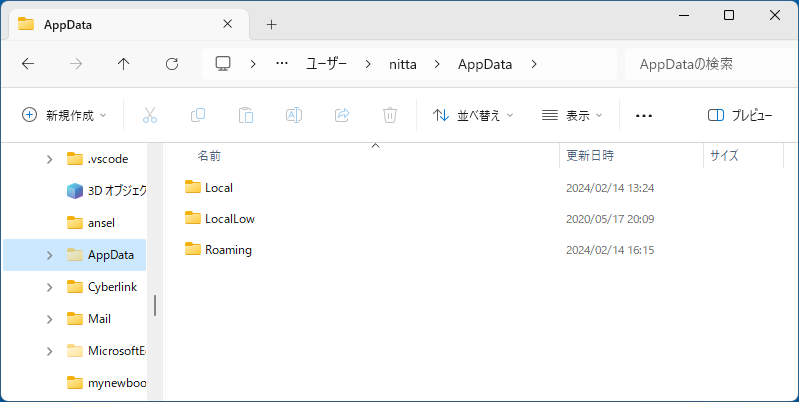
Task: Expand the AppData tree node
Action: [50, 255]
